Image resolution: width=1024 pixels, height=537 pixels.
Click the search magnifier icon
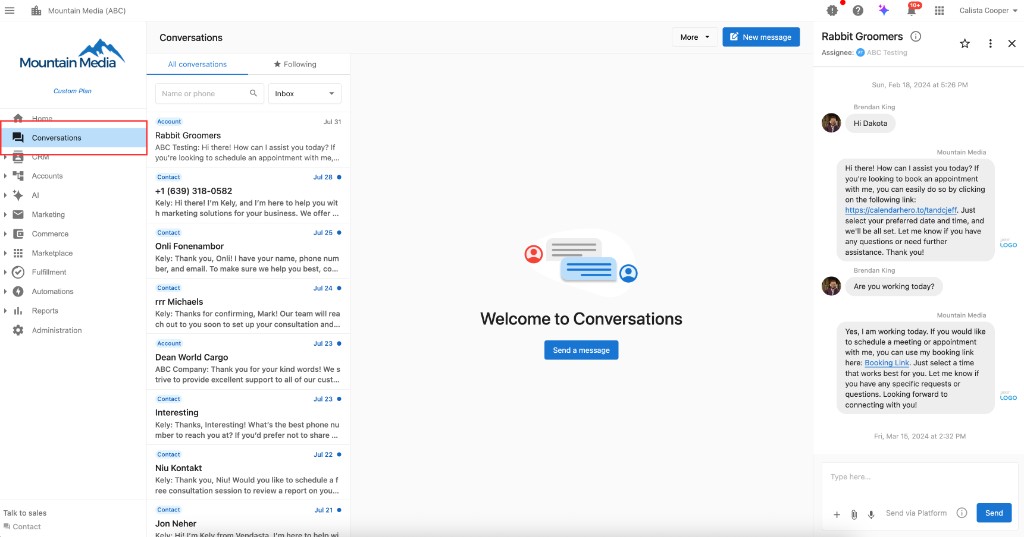[x=253, y=93]
